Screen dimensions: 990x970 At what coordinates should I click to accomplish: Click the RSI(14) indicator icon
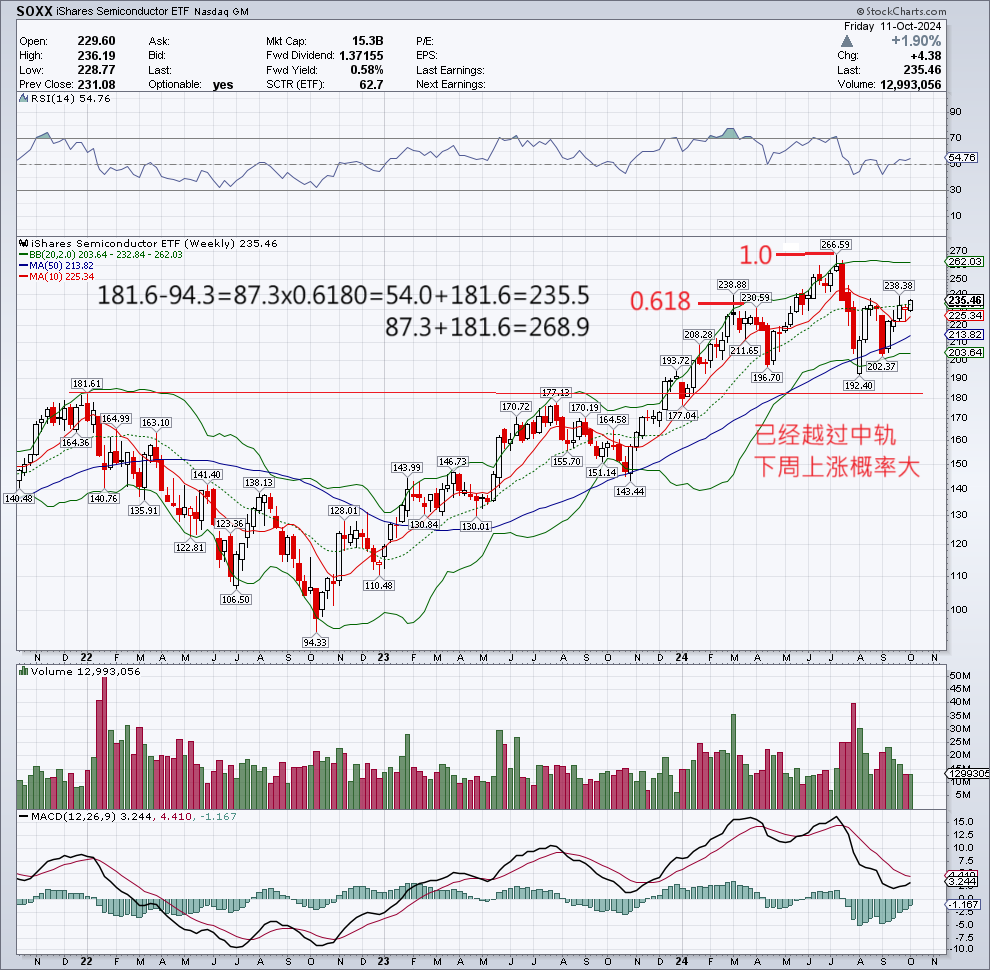point(23,99)
